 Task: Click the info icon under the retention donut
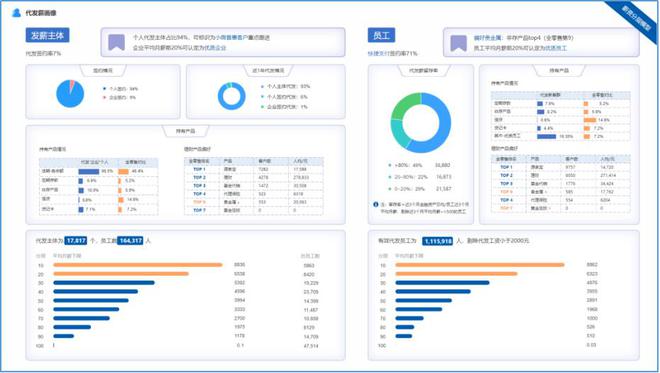pyautogui.click(x=375, y=204)
